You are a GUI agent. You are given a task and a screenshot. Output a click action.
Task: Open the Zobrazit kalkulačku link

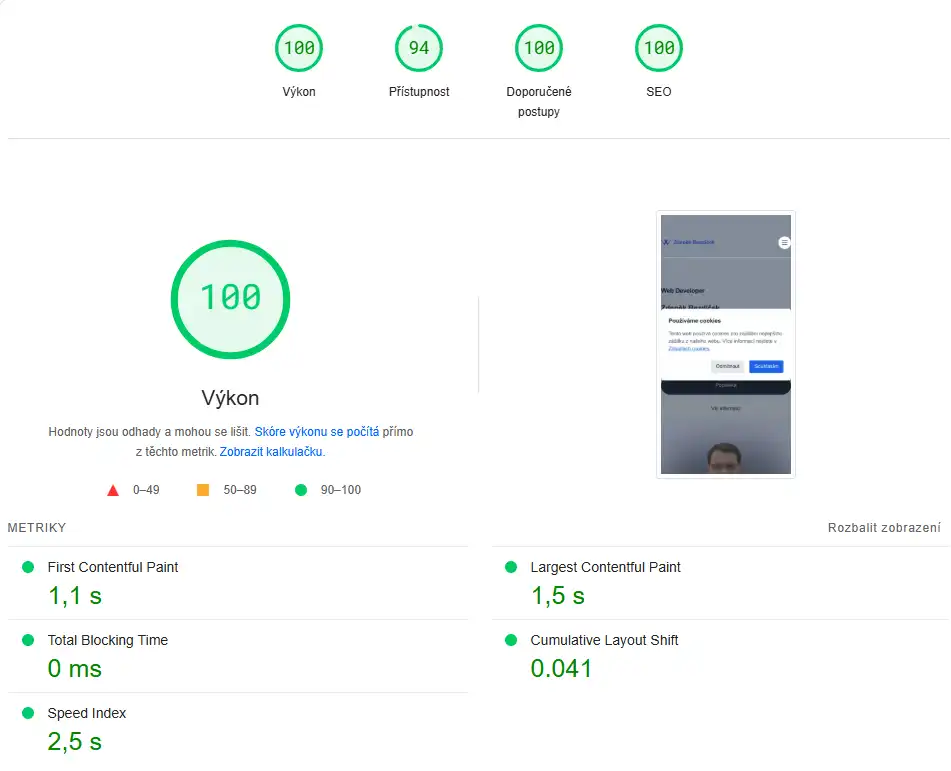(271, 451)
